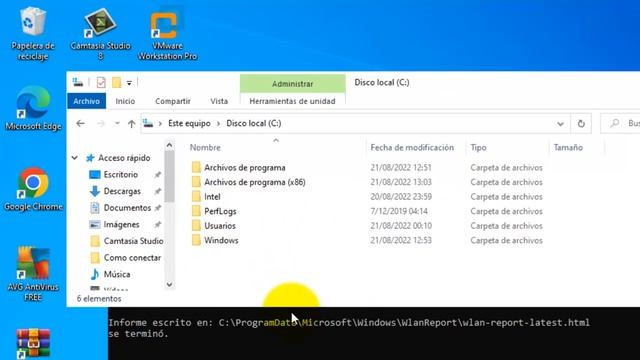Click the folder icon beside PerfLogs
Image resolution: width=640 pixels, height=360 pixels.
tap(196, 211)
